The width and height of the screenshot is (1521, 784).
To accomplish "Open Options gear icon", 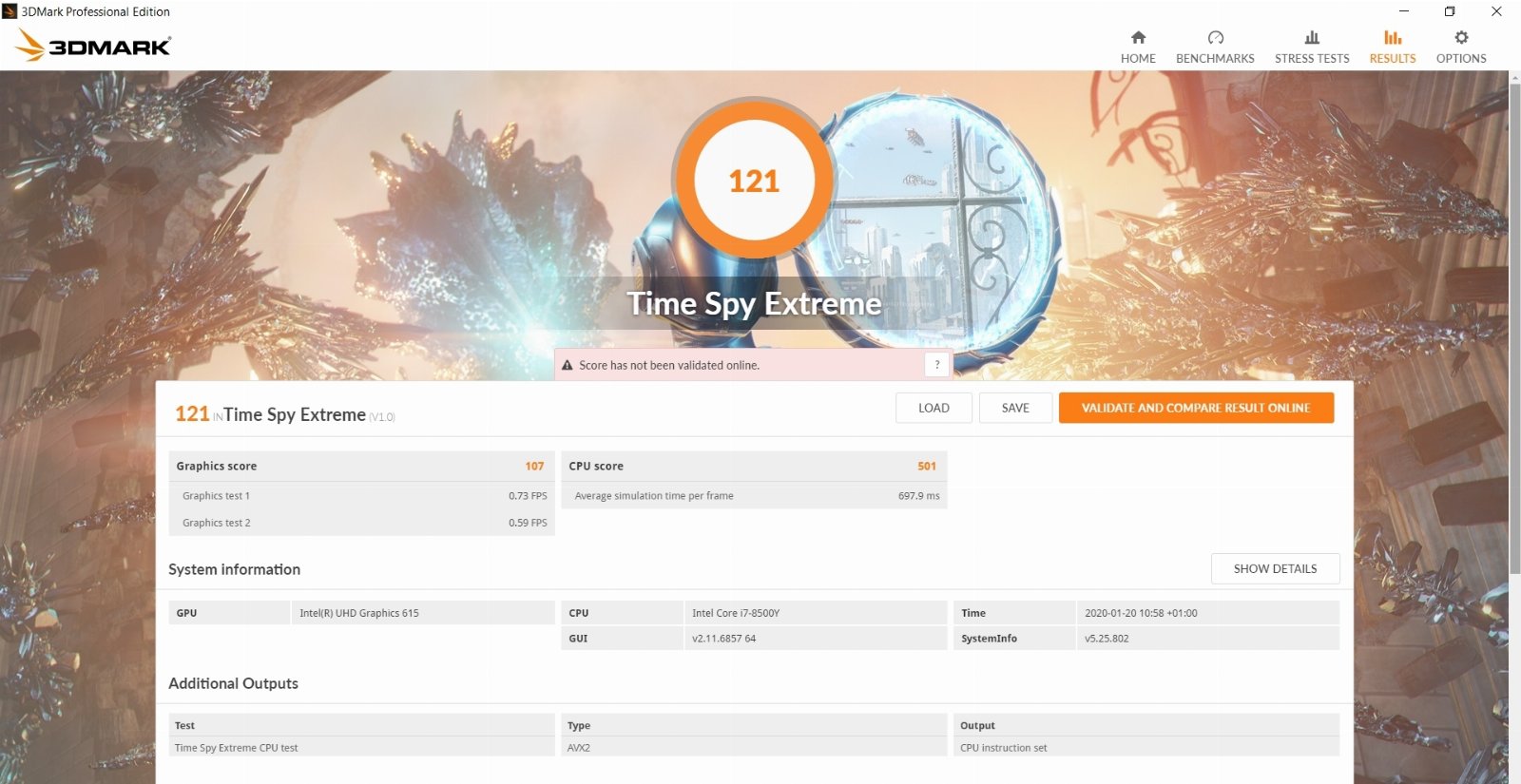I will (x=1461, y=37).
